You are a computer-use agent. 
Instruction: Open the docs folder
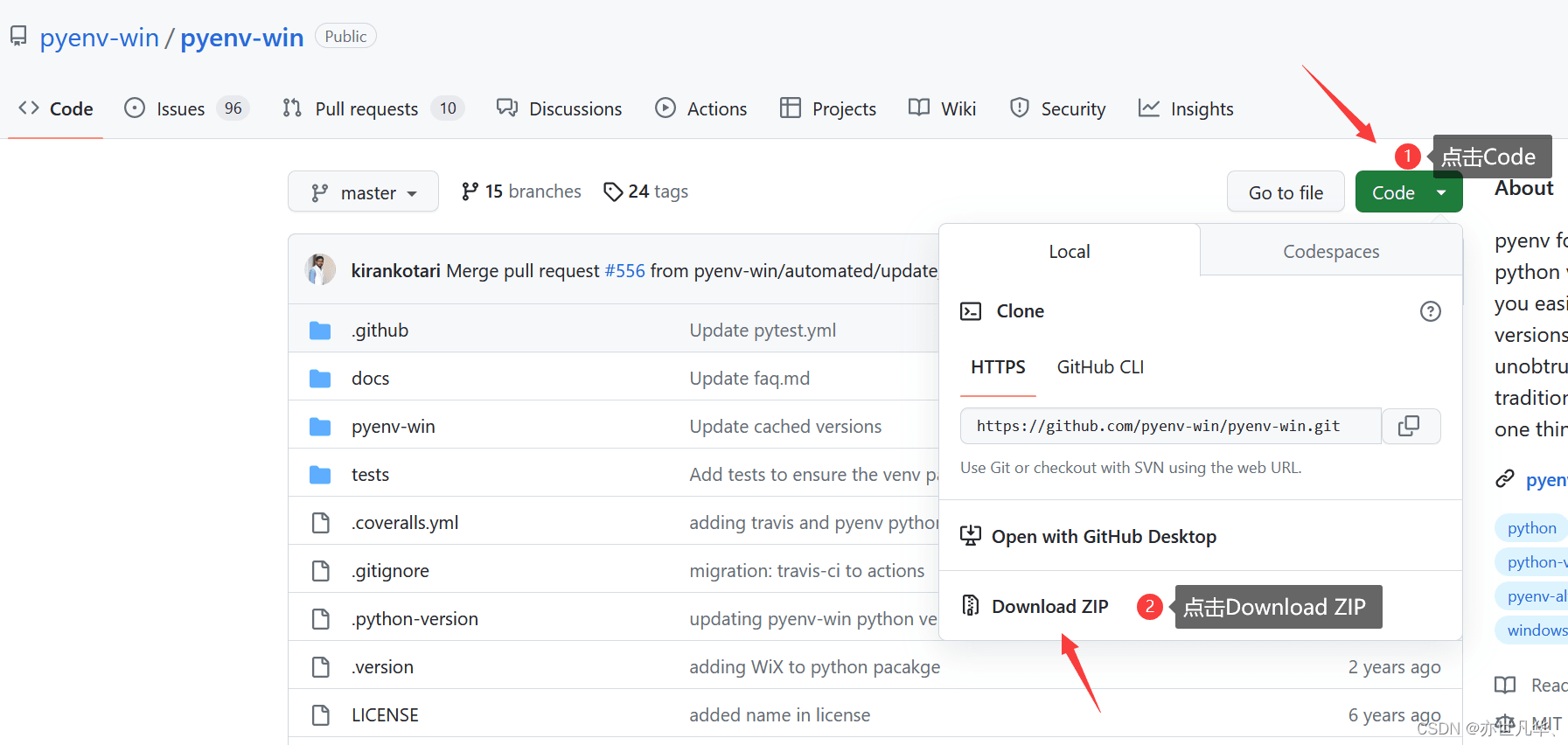371,379
